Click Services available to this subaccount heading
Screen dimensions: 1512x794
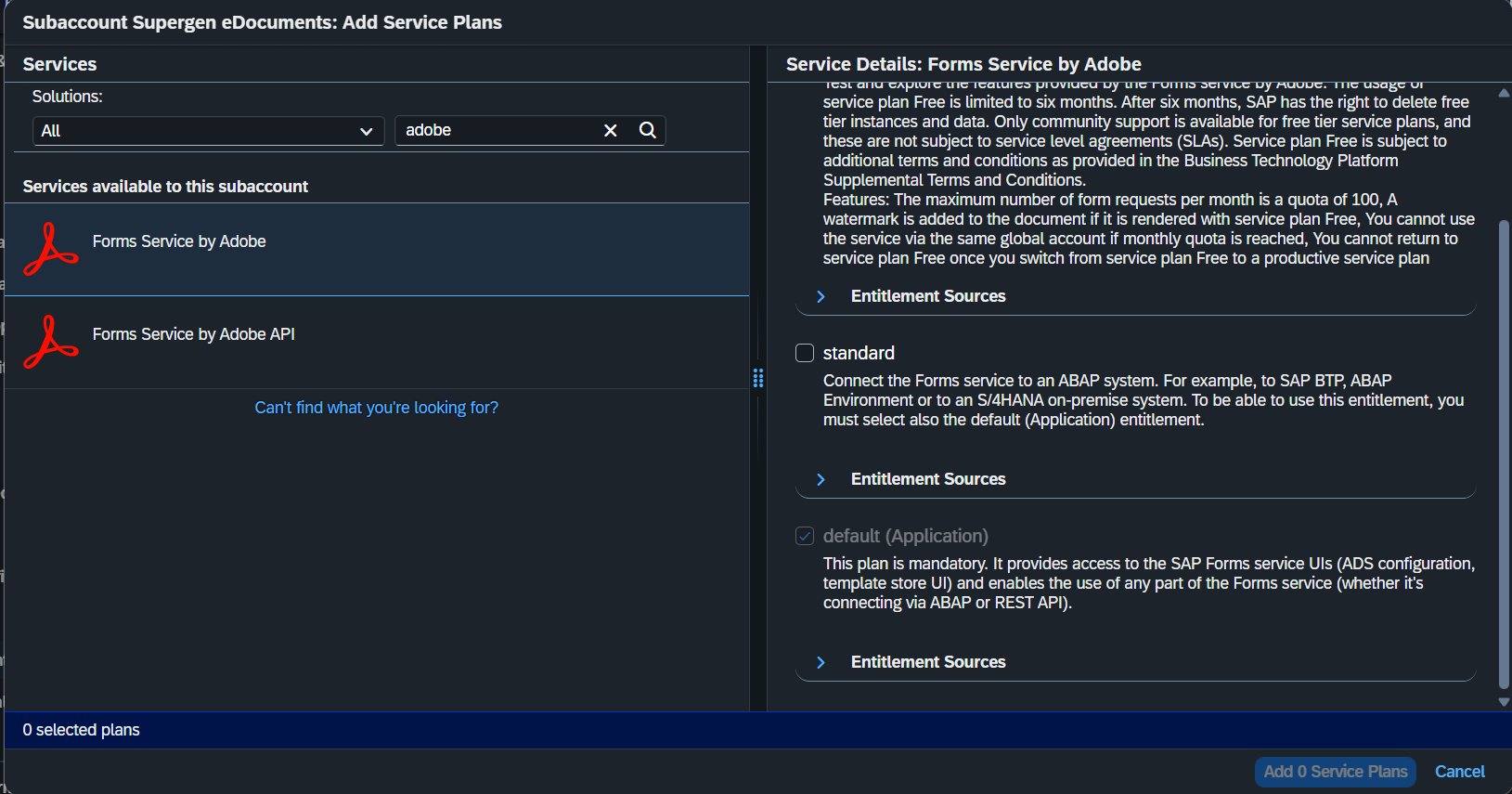(x=165, y=187)
